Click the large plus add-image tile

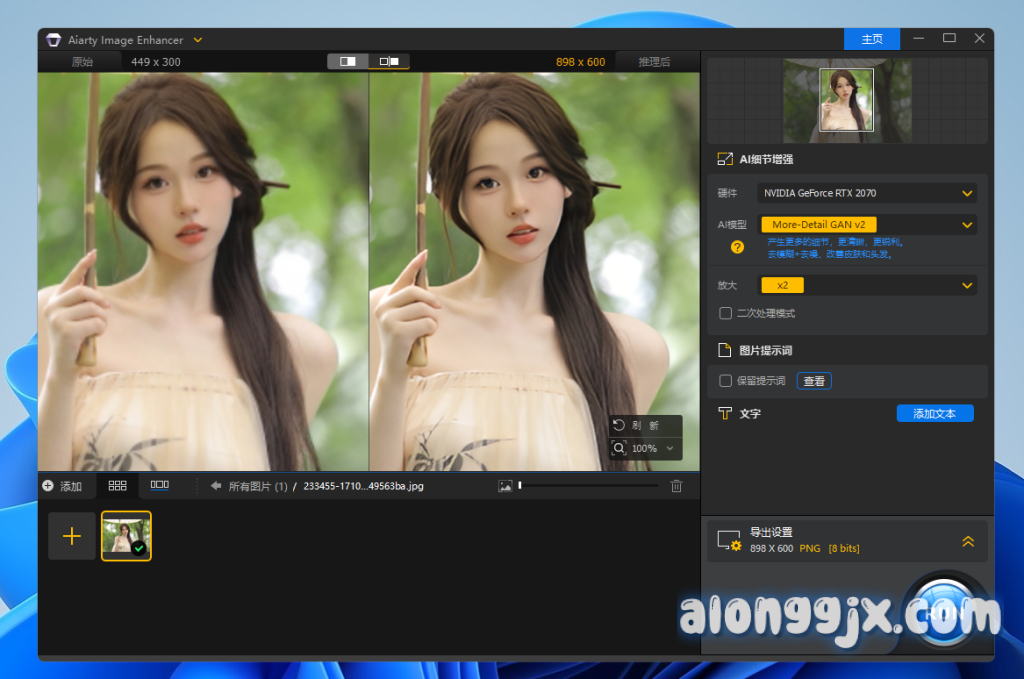point(72,536)
